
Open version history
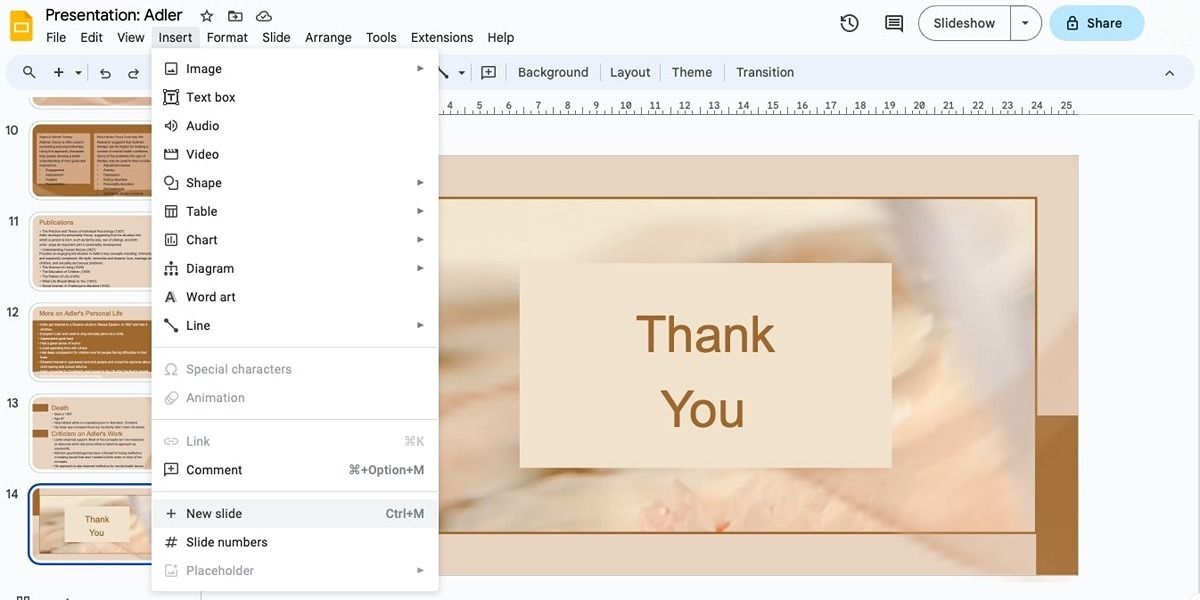[x=848, y=22]
